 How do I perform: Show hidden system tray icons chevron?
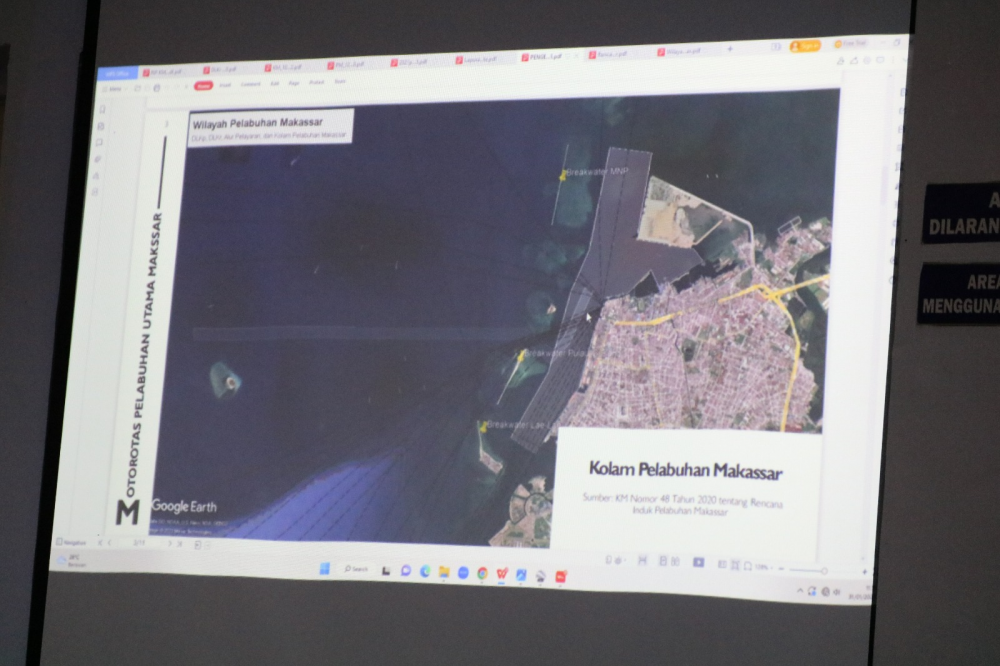pos(800,591)
